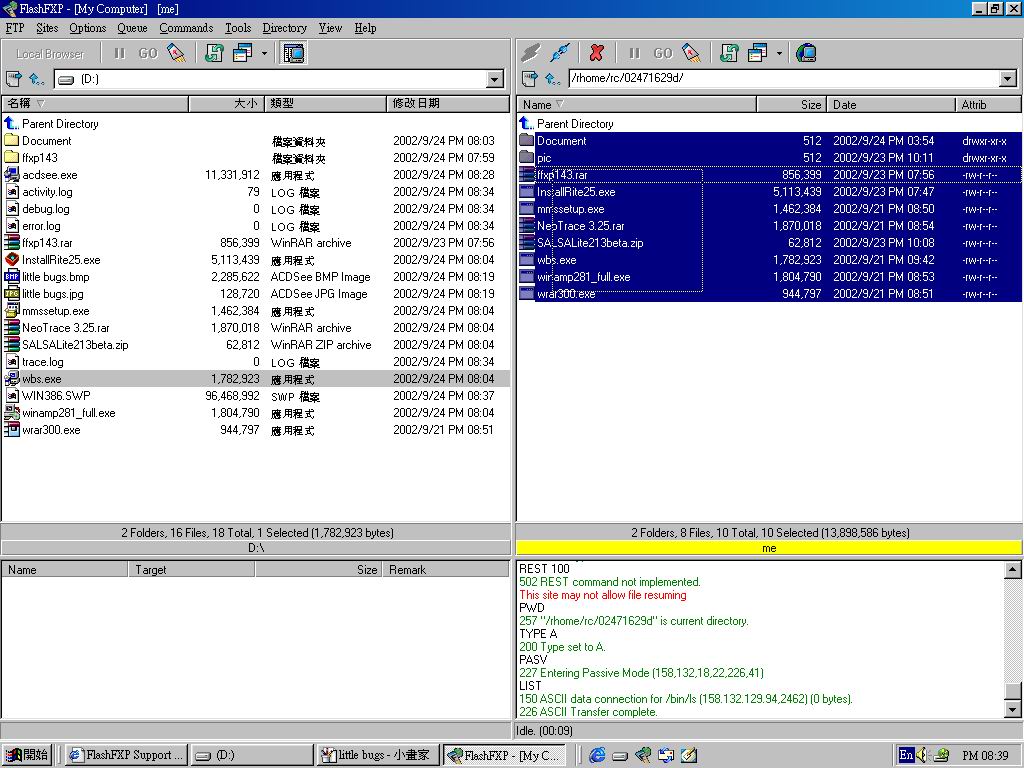Click the globe monitor icon in remote toolbar
This screenshot has height=768, width=1024.
pos(806,53)
